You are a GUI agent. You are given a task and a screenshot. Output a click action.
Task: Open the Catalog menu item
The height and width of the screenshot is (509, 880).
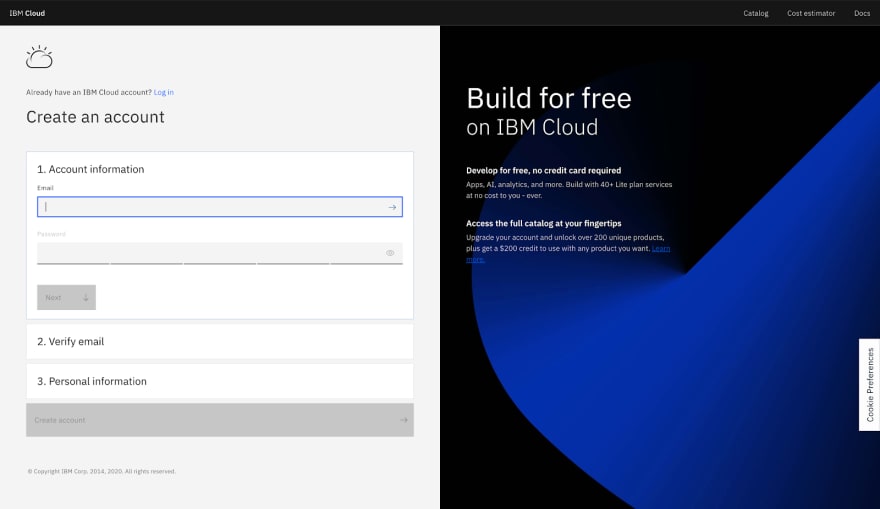(755, 13)
